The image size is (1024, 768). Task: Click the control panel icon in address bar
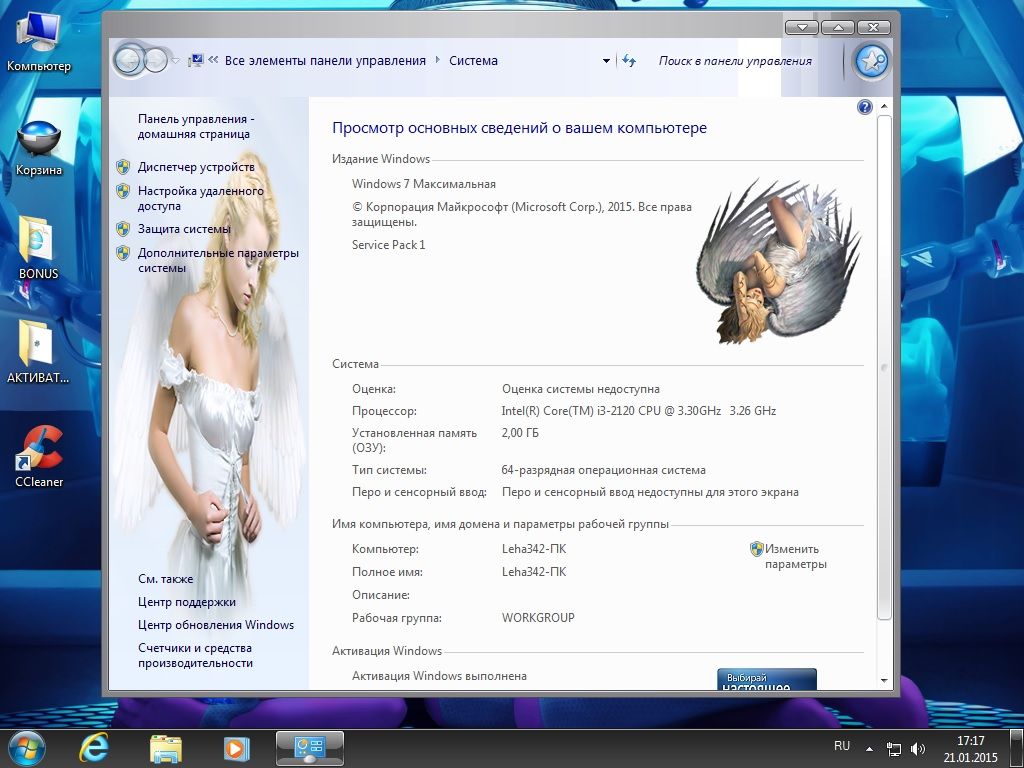tap(195, 61)
